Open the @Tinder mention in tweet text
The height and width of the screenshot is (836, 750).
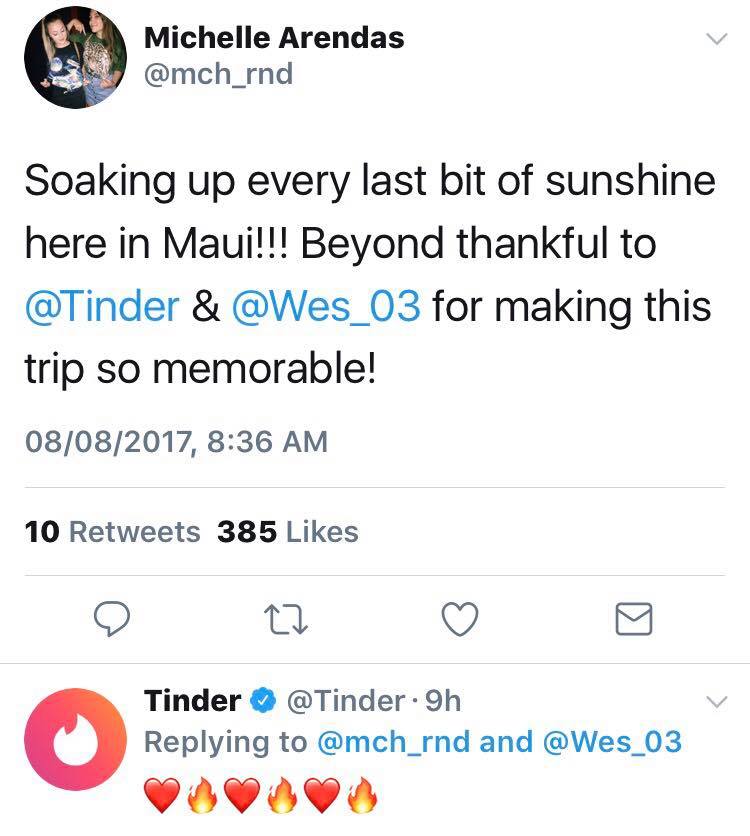tap(100, 306)
